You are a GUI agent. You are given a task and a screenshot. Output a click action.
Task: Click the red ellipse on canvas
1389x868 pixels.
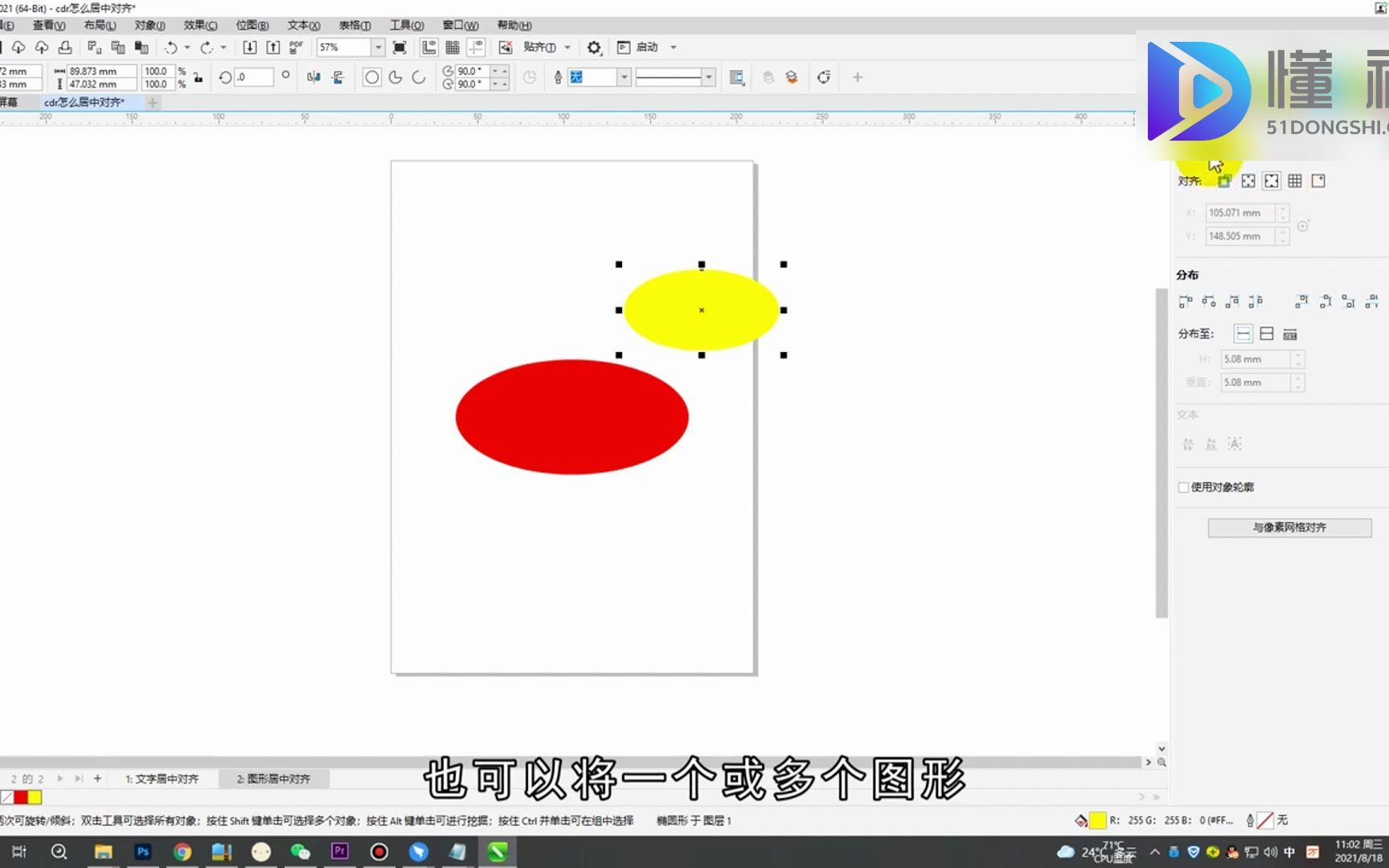(572, 417)
